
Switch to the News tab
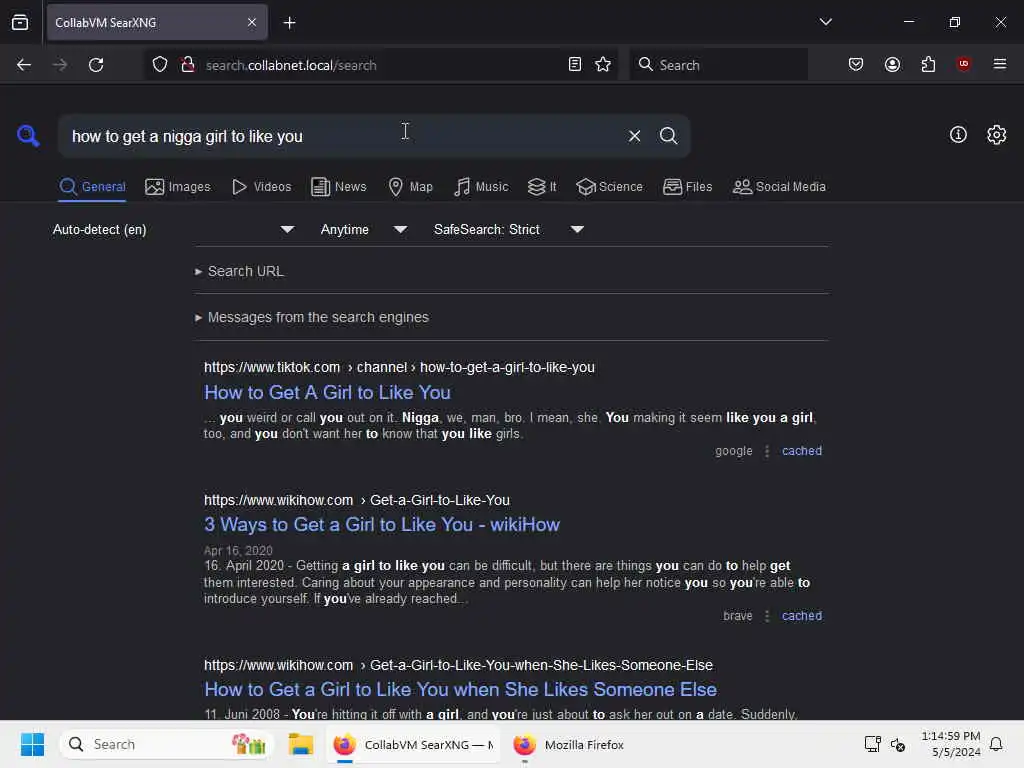[338, 187]
